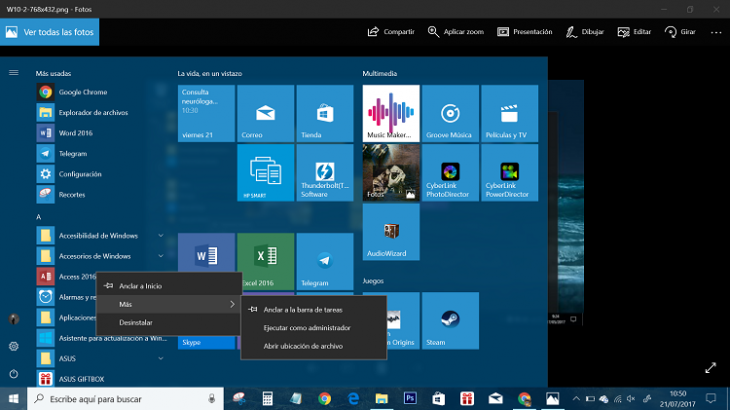
Task: Rotate the photo with Girar
Action: point(680,32)
